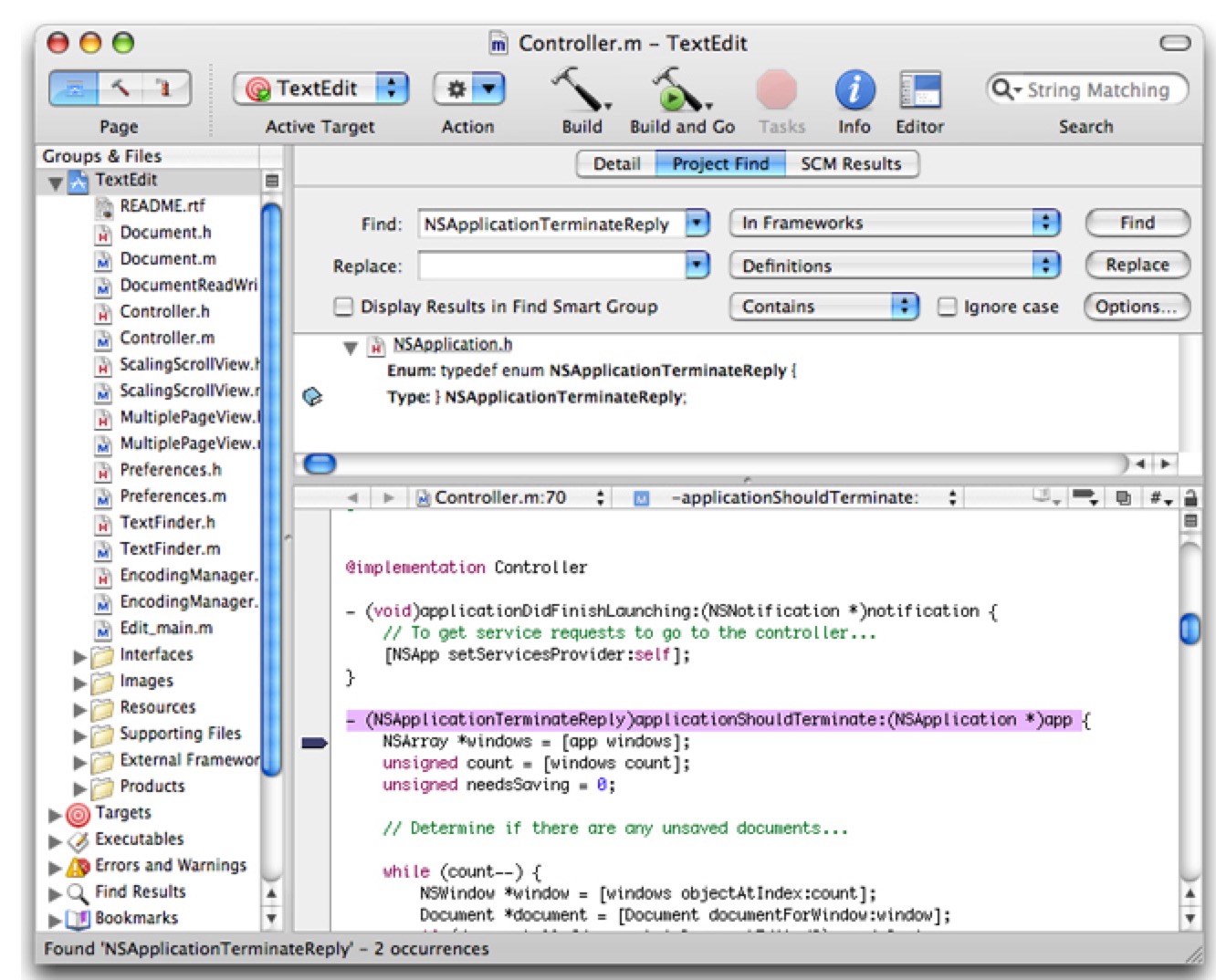
Task: Click the Groups & Files scrollbar thumb
Action: tap(271, 490)
